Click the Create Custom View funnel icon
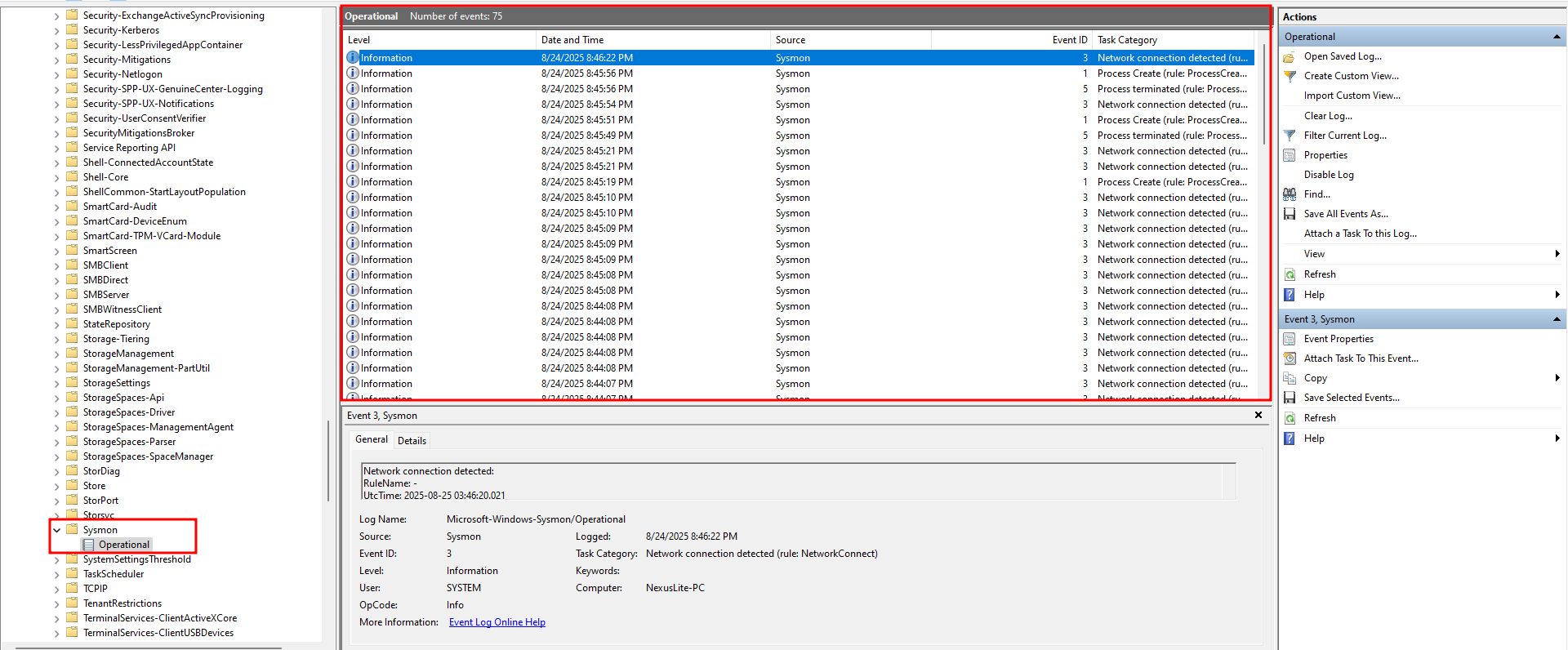 (x=1290, y=76)
